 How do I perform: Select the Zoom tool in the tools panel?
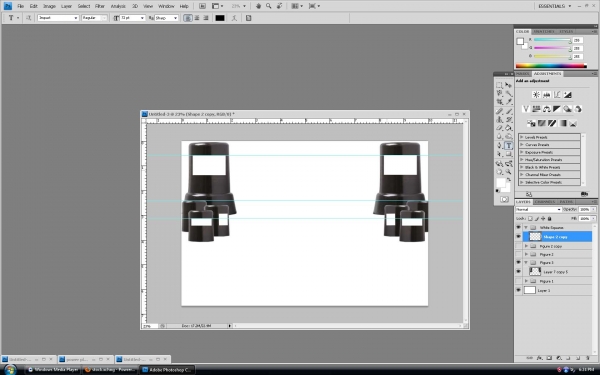[509, 172]
